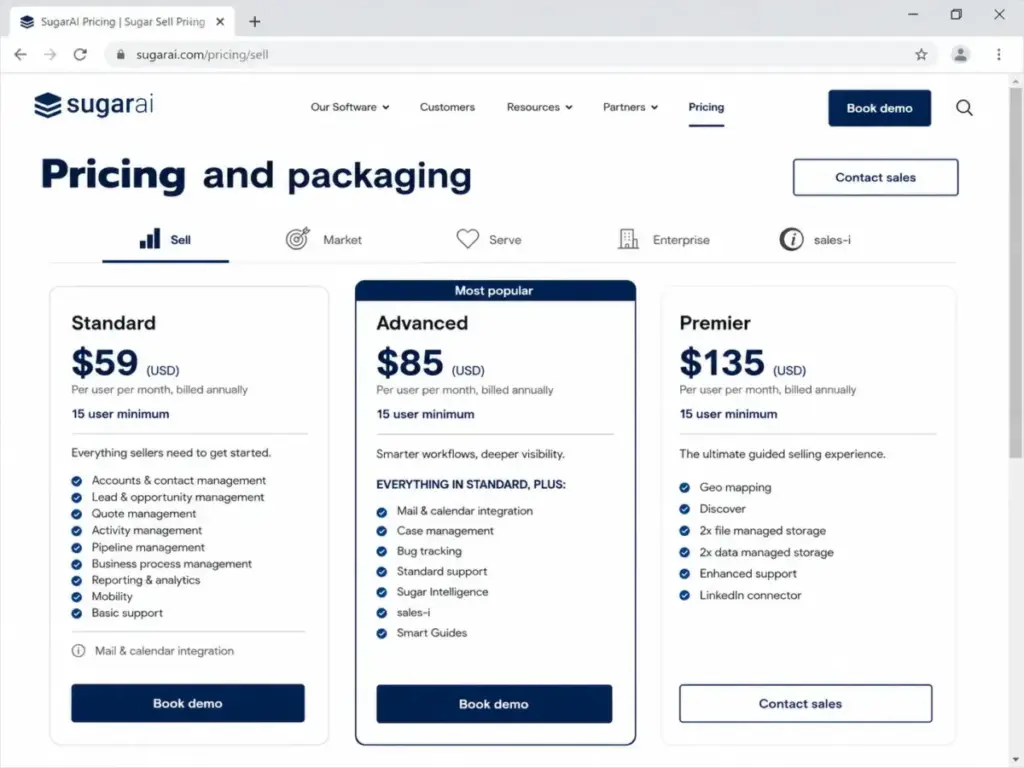Click info icon beside Mail & calendar integration
This screenshot has width=1024, height=768.
point(78,650)
